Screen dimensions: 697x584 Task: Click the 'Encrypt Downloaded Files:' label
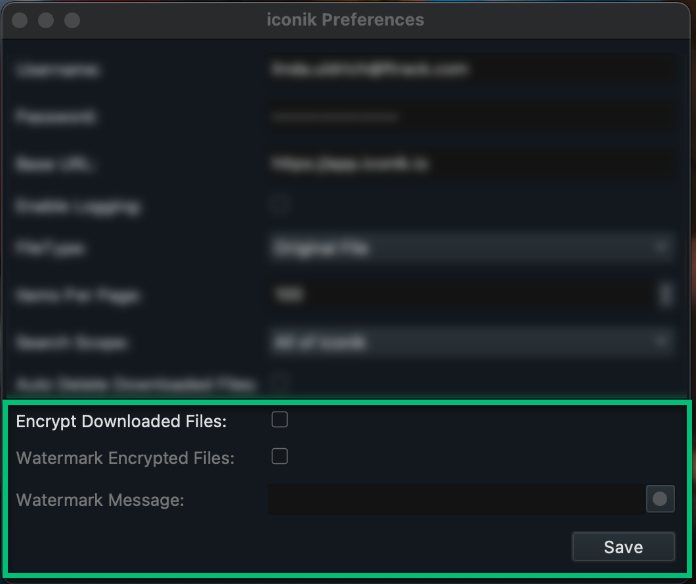(x=121, y=421)
